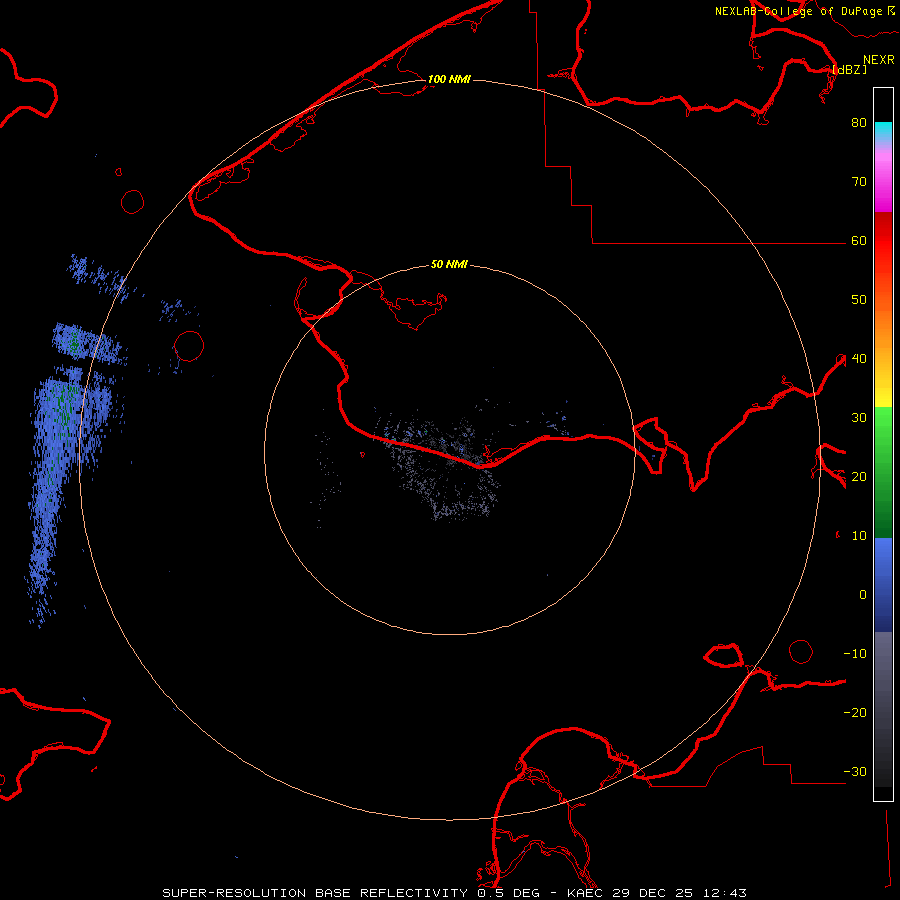The image size is (900, 900).
Task: Click the 40 value on the color scale
Action: [x=859, y=358]
